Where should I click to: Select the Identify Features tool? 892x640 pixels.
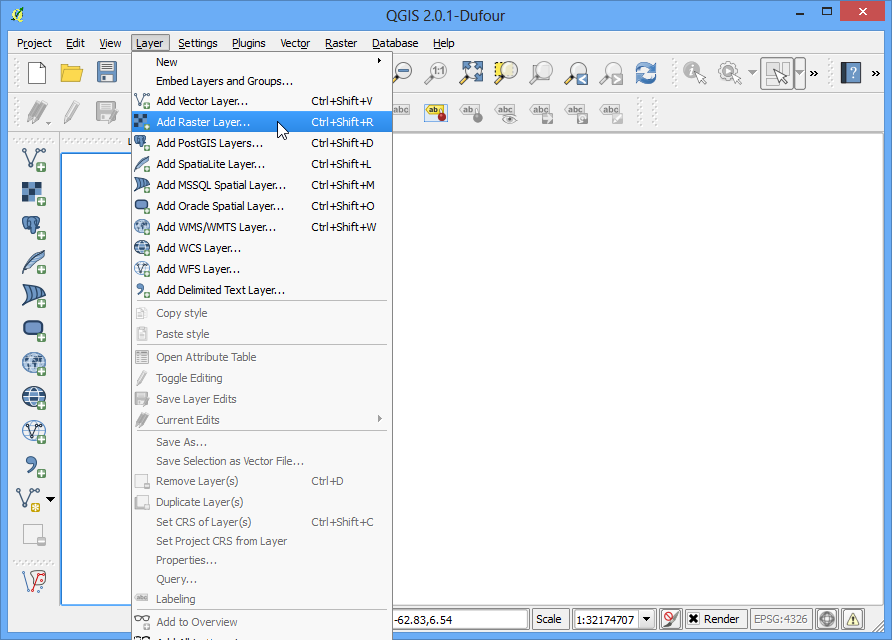tap(694, 73)
